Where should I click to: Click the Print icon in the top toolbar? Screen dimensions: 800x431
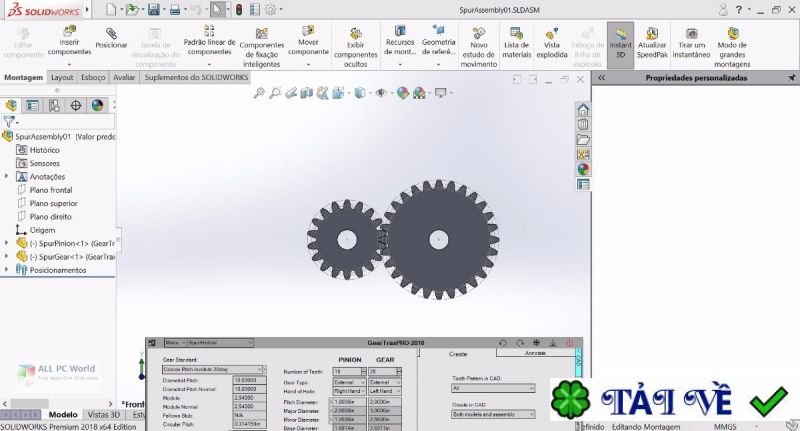(174, 9)
